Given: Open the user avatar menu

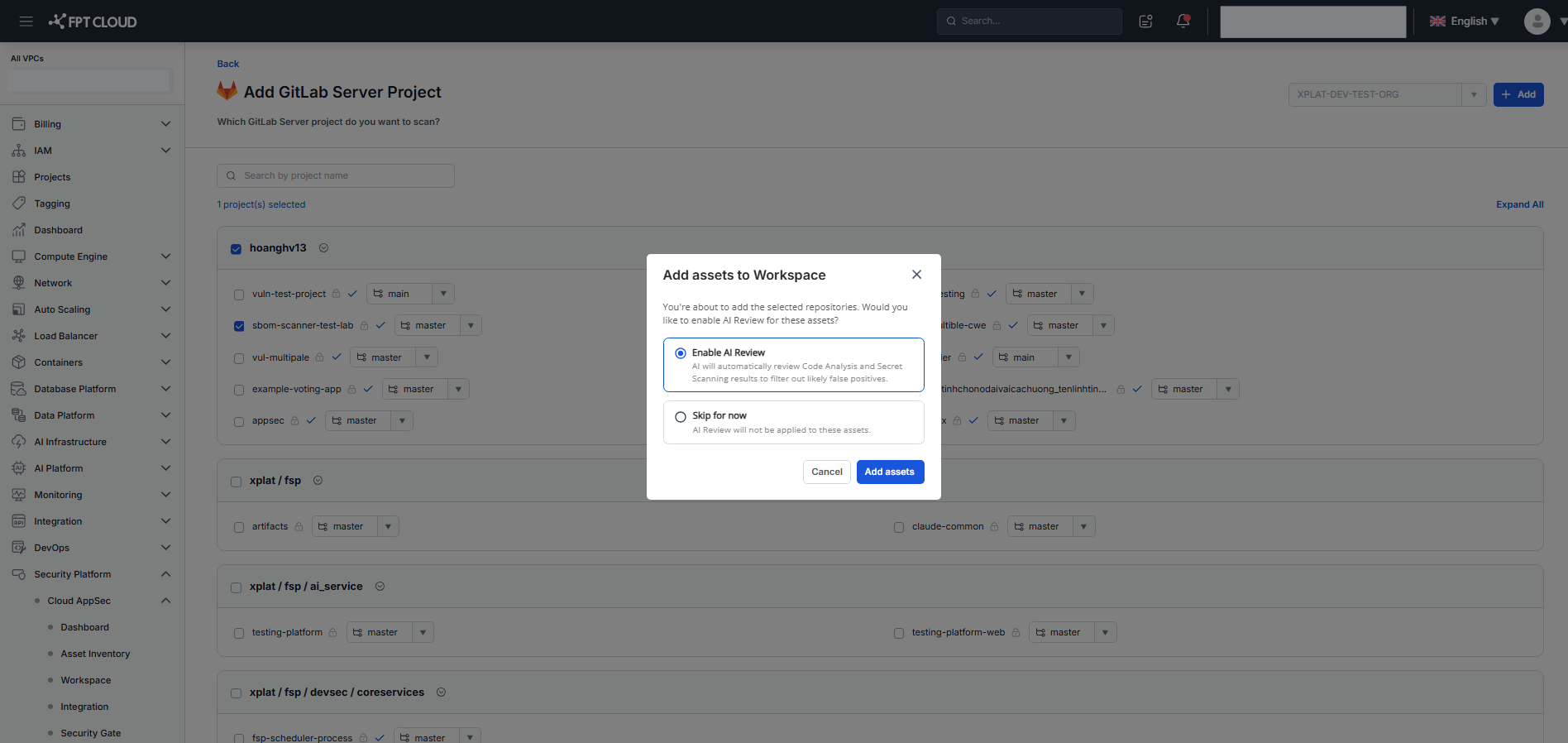Looking at the screenshot, I should click(1537, 22).
